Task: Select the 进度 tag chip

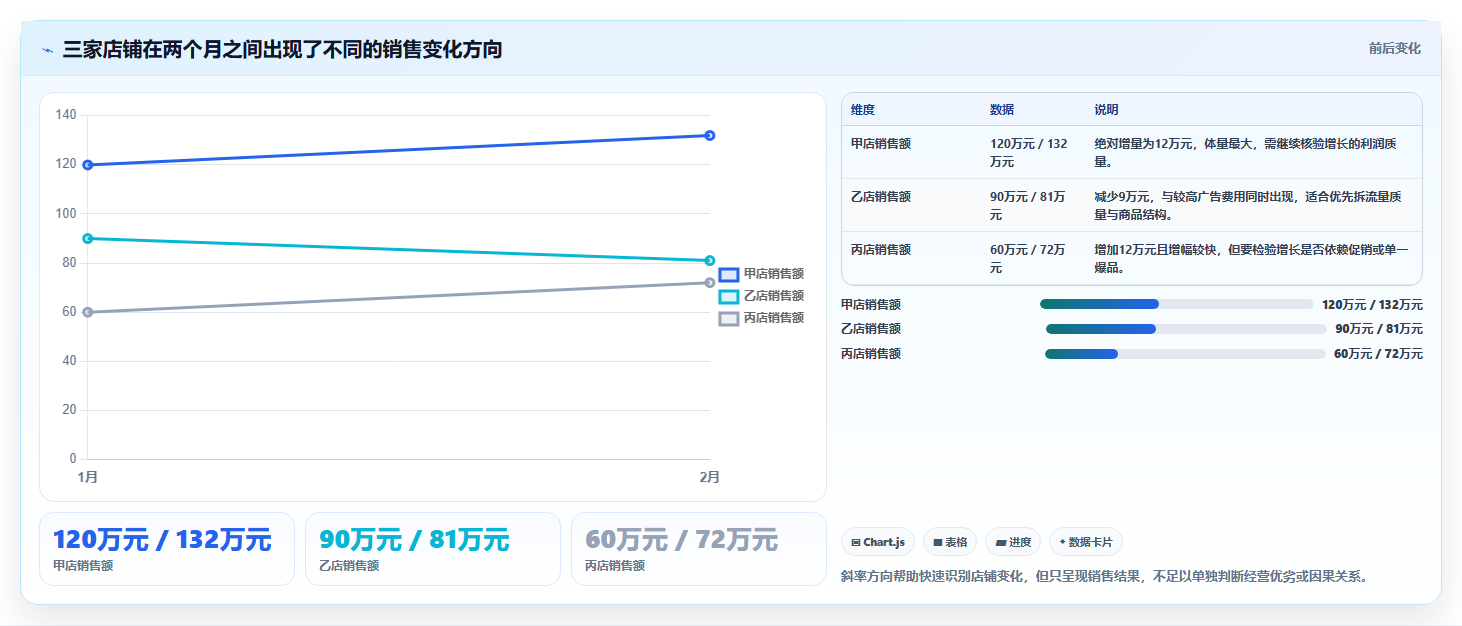Action: 1013,542
